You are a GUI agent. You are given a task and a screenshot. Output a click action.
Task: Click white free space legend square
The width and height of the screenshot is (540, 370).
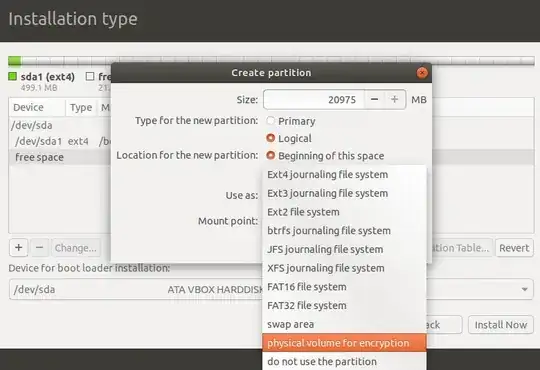click(x=90, y=76)
